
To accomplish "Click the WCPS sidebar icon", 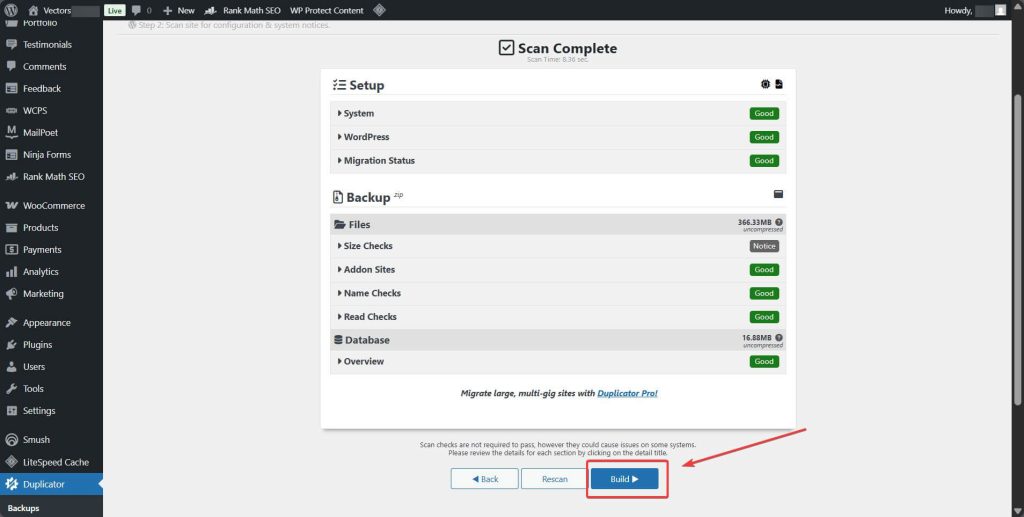I will (x=11, y=110).
